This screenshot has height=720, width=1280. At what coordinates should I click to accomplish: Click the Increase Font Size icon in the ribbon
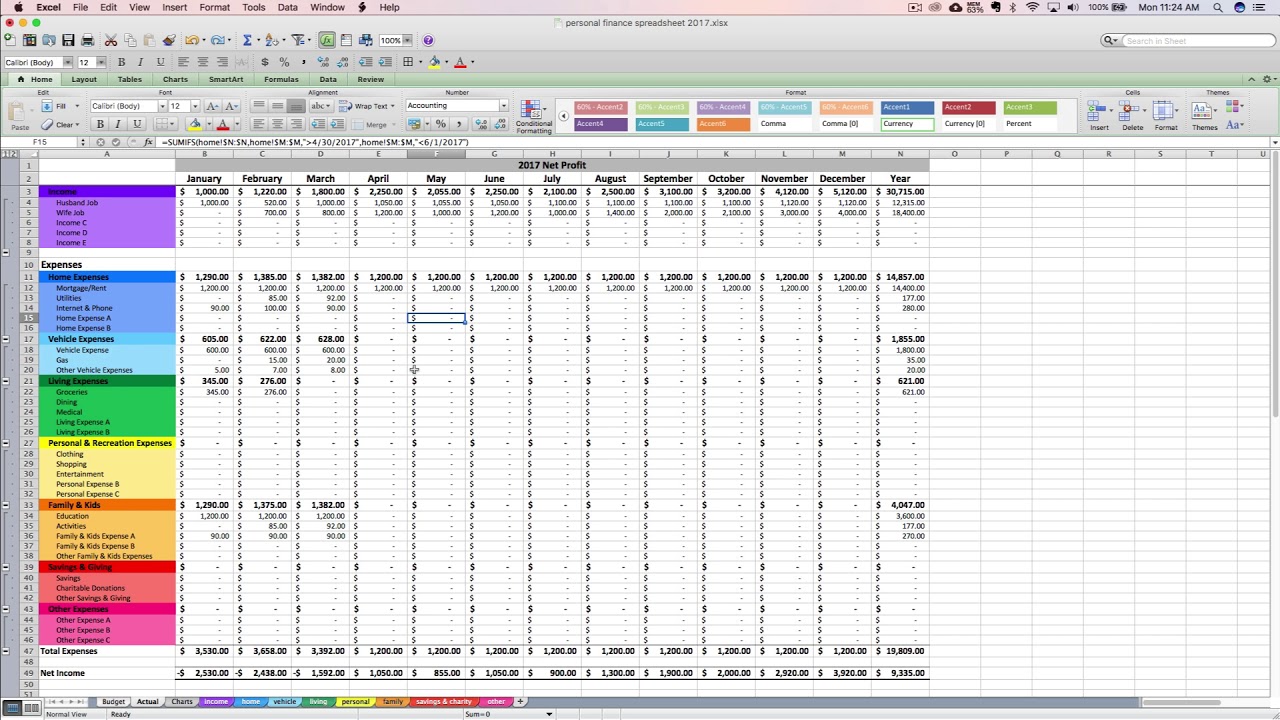point(211,106)
